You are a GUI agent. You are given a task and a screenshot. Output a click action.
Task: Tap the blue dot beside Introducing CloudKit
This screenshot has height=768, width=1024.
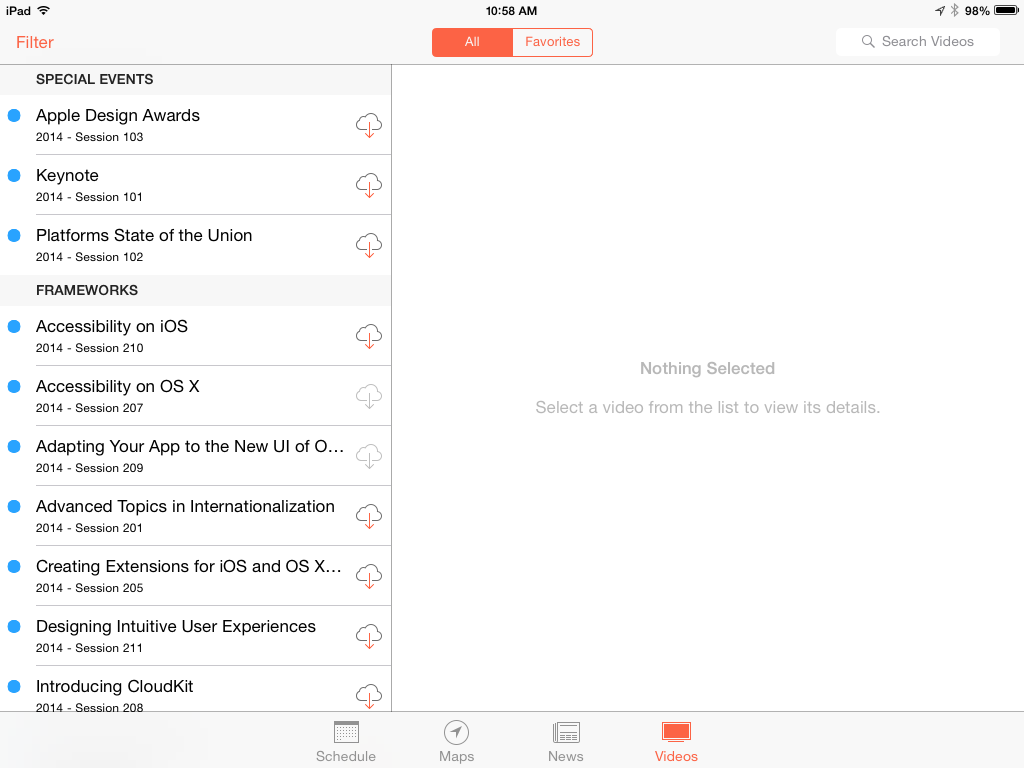tap(14, 686)
